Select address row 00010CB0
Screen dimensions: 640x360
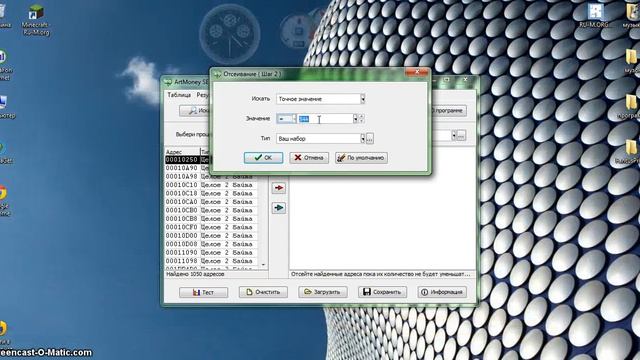tap(211, 210)
